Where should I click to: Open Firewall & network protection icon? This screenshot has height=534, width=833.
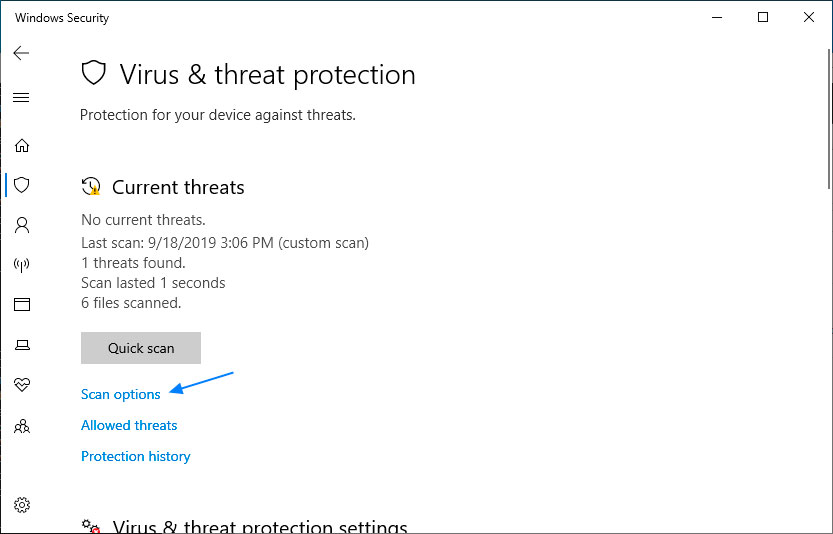(21, 265)
